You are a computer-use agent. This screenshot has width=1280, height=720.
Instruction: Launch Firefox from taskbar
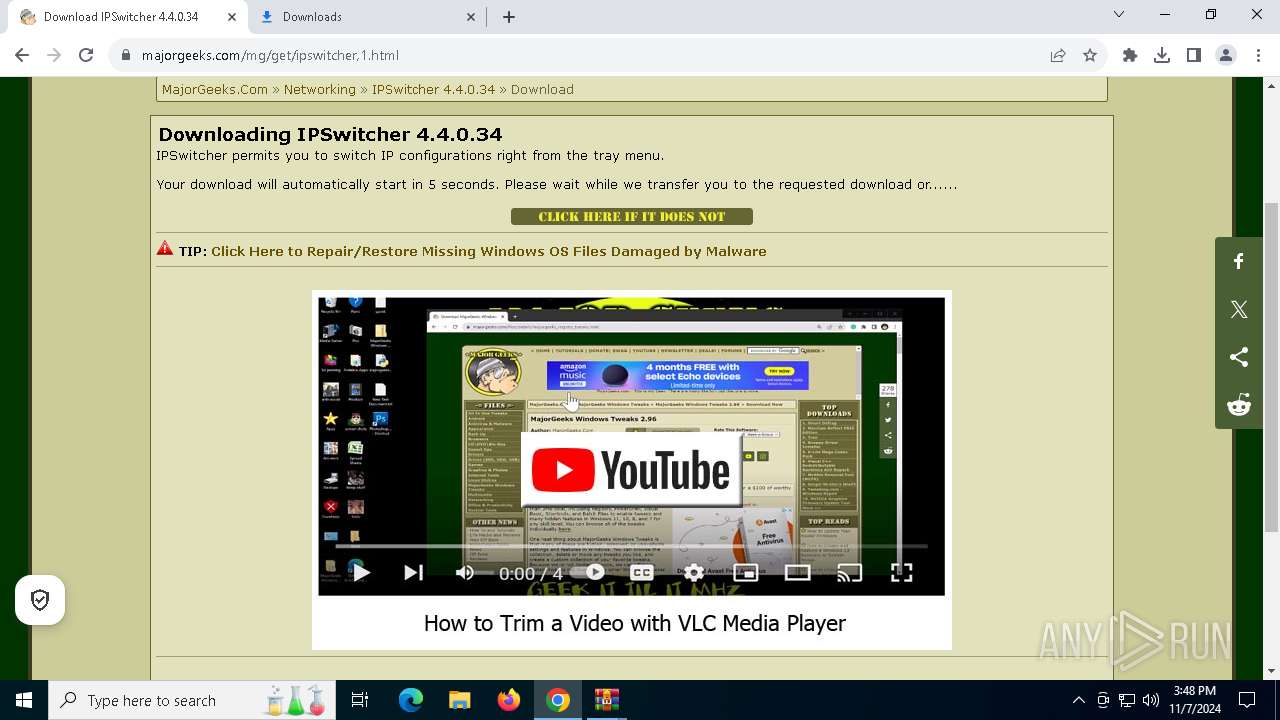pos(509,700)
